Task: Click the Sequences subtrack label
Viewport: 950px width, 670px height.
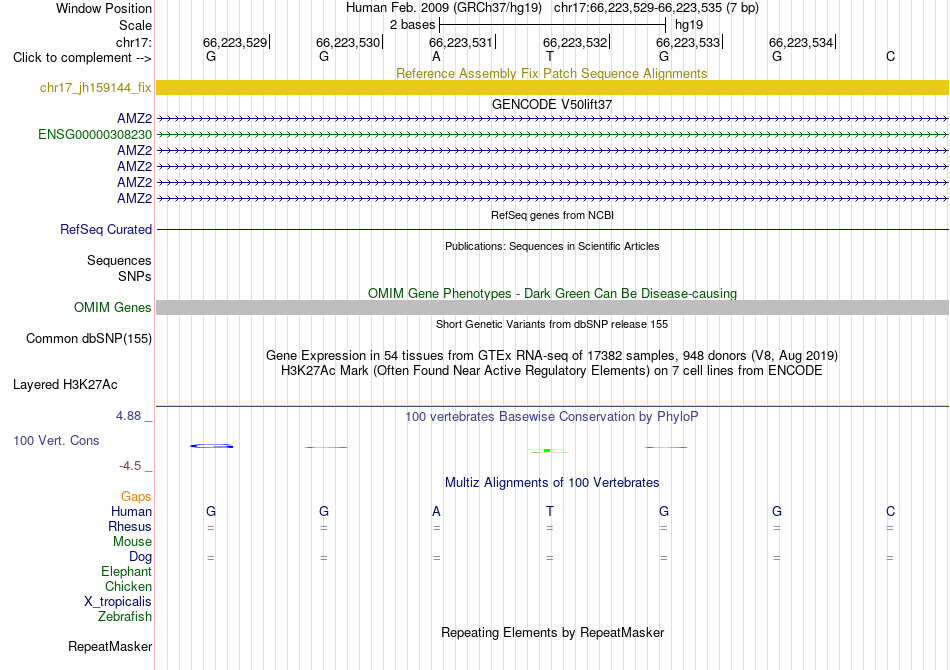Action: point(119,260)
